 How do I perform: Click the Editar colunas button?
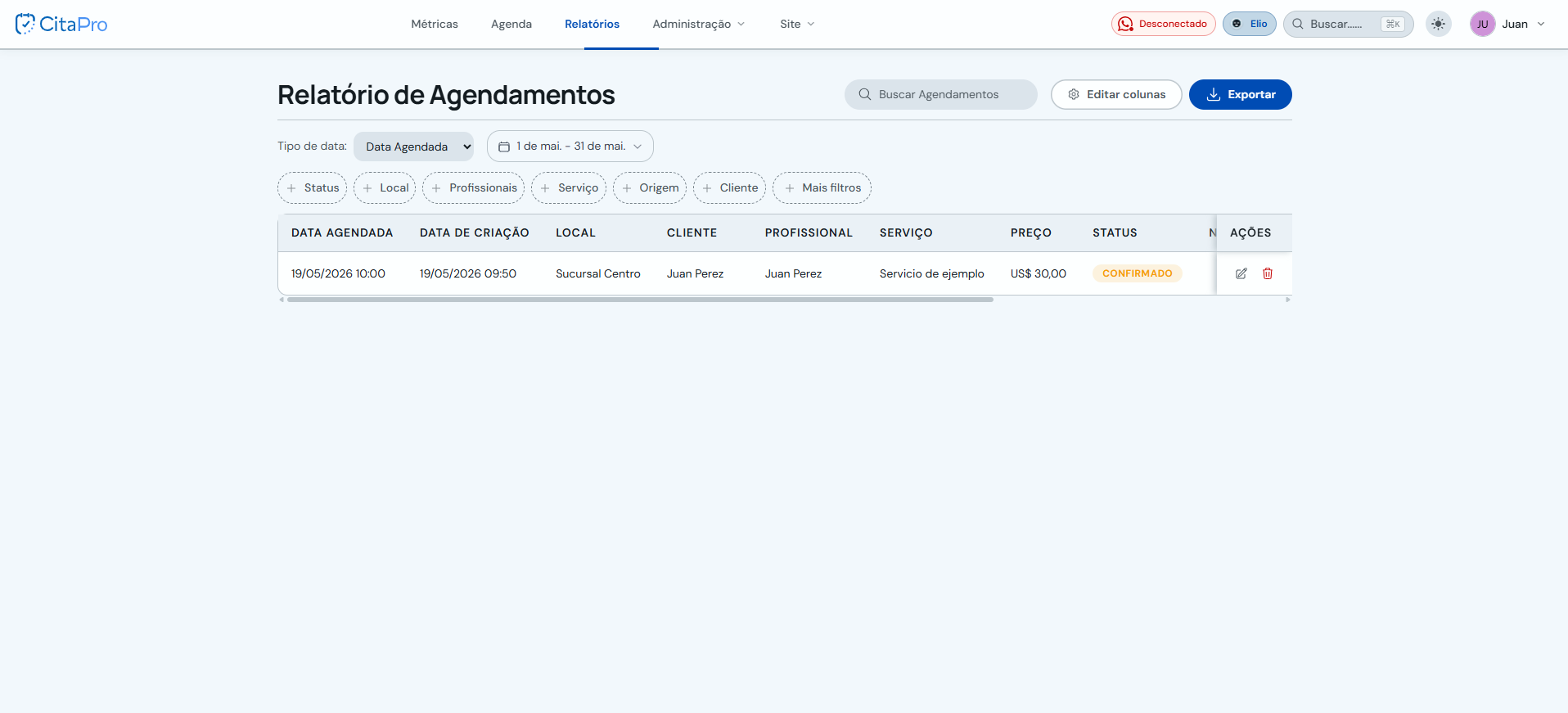point(1116,94)
